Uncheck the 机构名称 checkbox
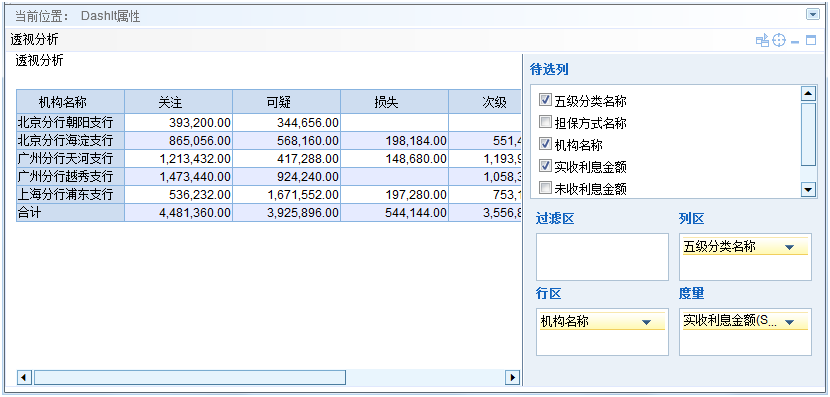Viewport: 830px width, 397px height. 545,143
